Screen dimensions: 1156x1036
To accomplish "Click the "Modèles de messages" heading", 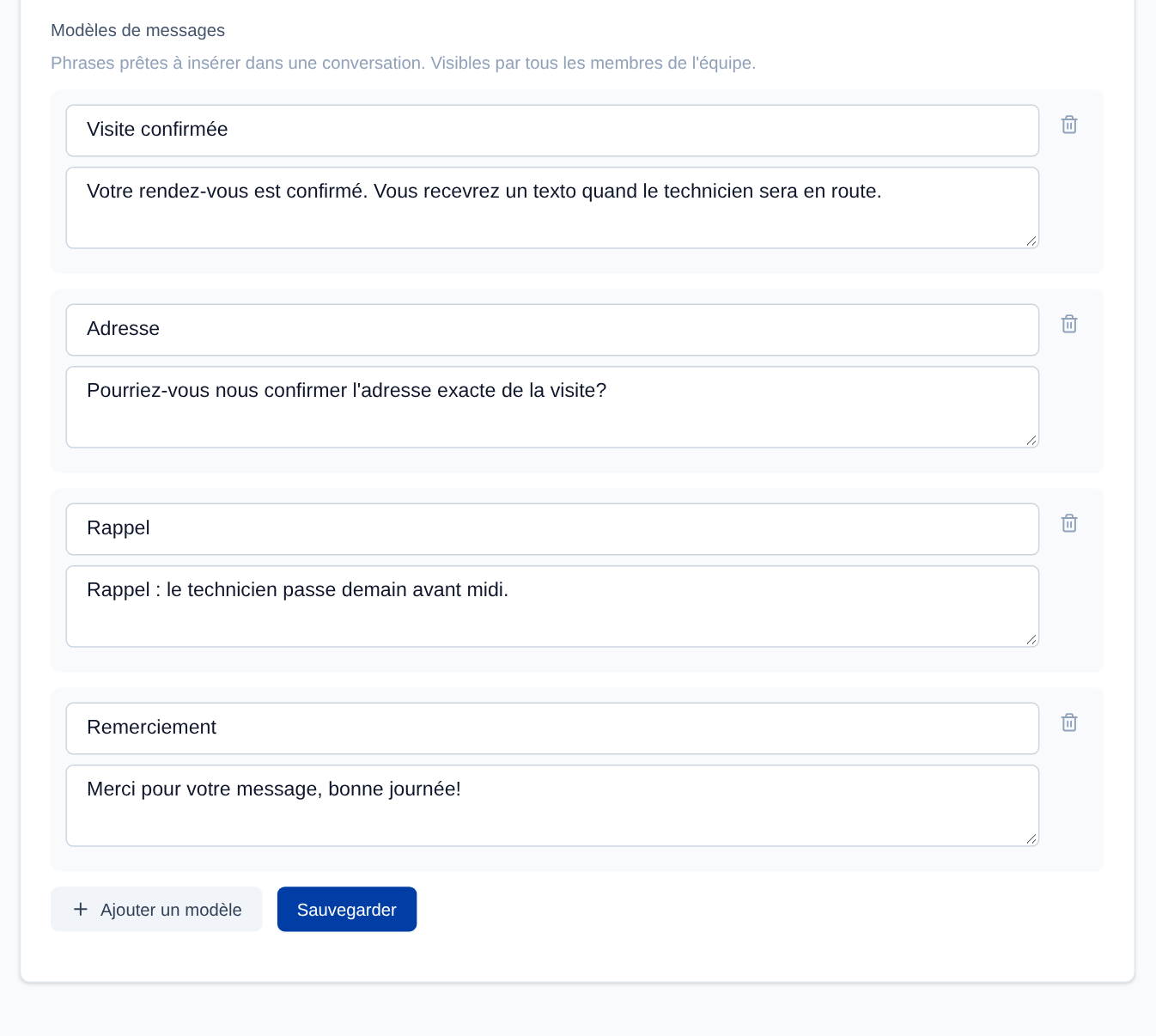I will point(138,30).
